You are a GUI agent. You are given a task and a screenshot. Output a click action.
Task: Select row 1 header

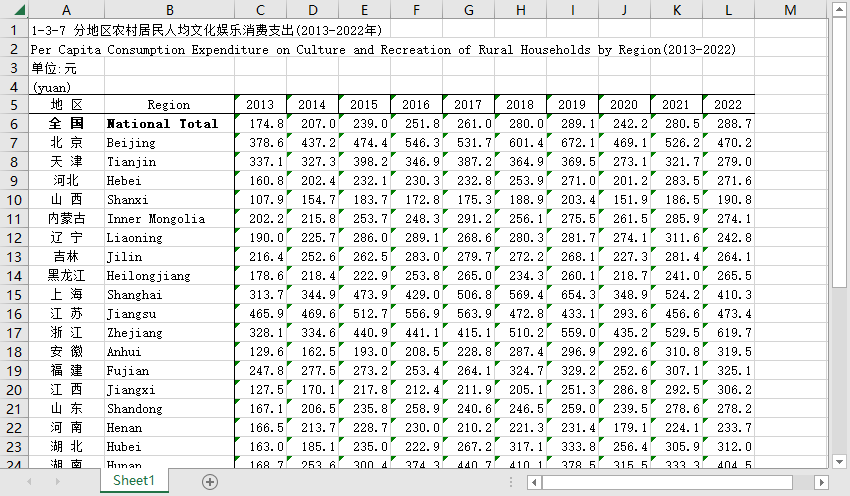(x=14, y=30)
